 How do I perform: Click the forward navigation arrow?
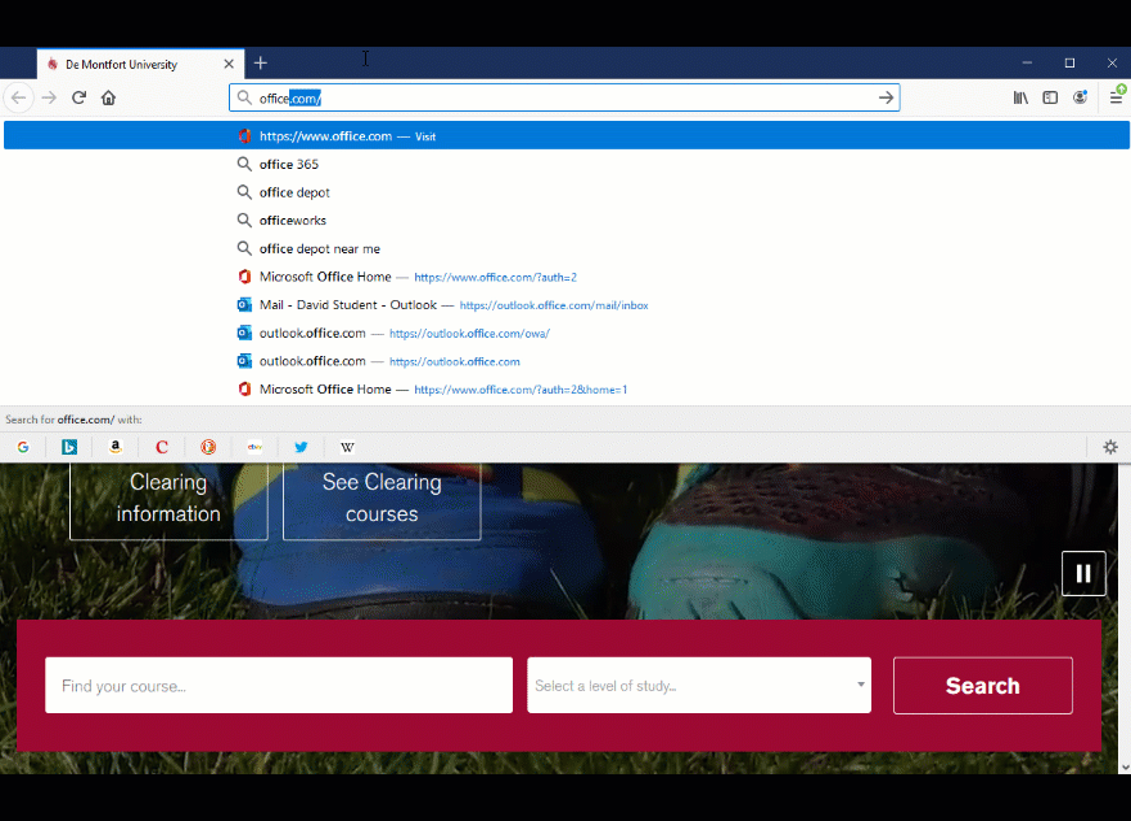pyautogui.click(x=49, y=97)
